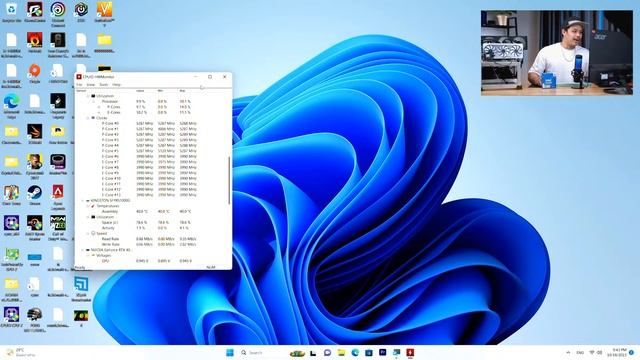Collapse the Voltages node under NVIDIA
Screen dimensions: 640x360
(88, 256)
